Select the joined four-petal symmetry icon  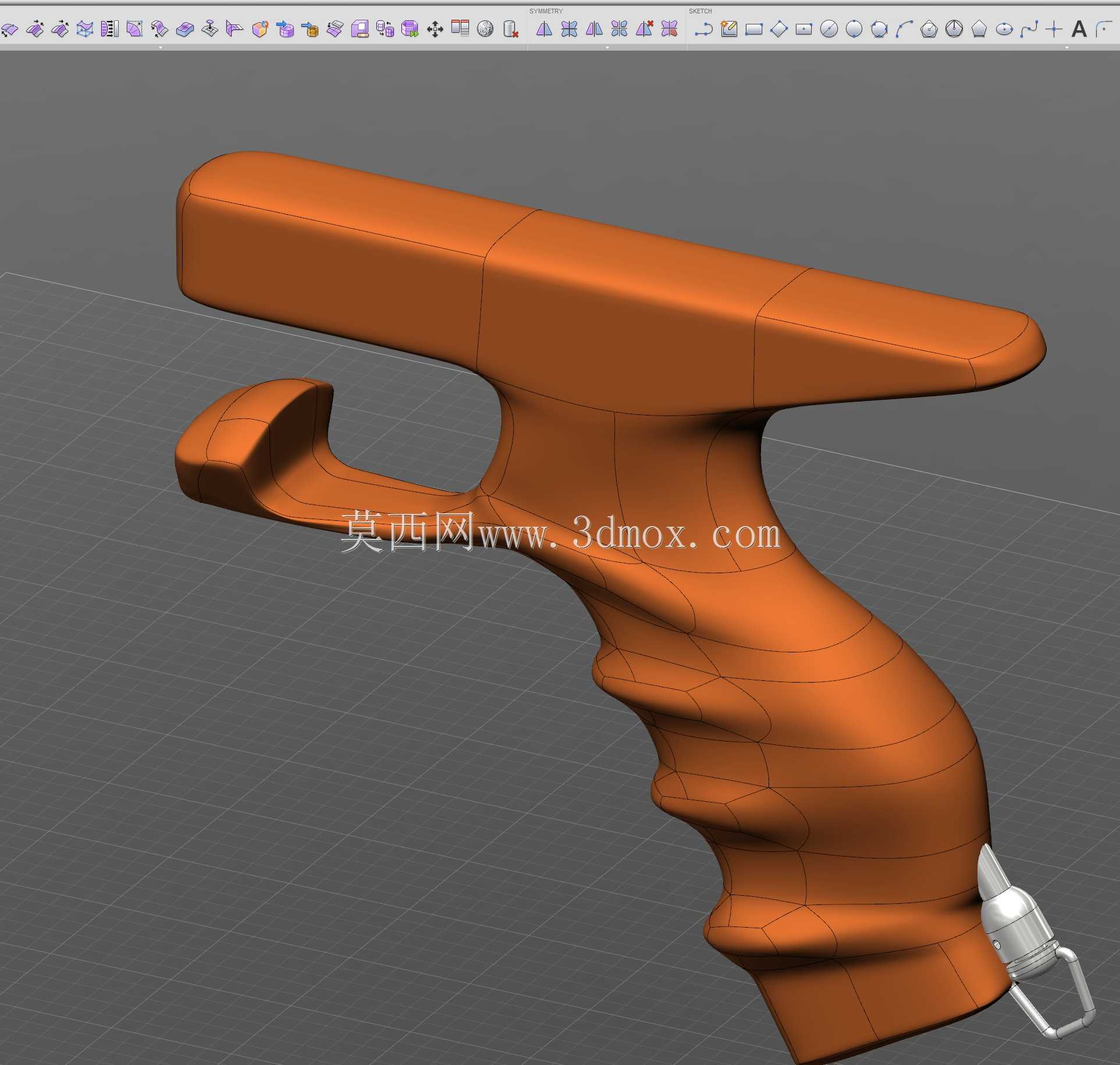tap(569, 29)
